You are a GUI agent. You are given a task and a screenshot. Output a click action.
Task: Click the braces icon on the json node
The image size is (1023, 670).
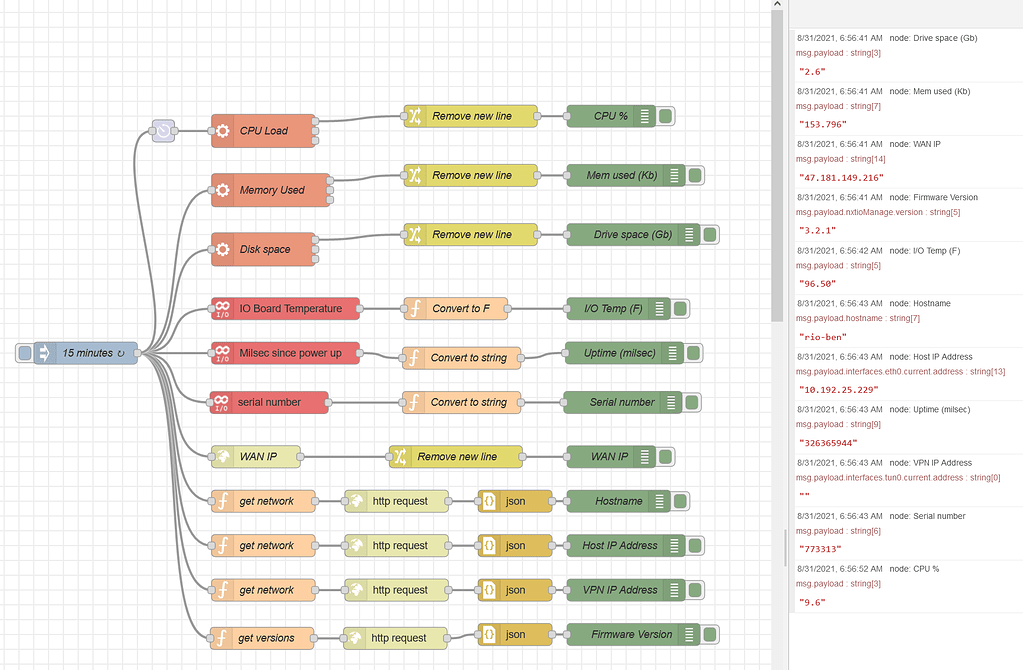[x=487, y=501]
